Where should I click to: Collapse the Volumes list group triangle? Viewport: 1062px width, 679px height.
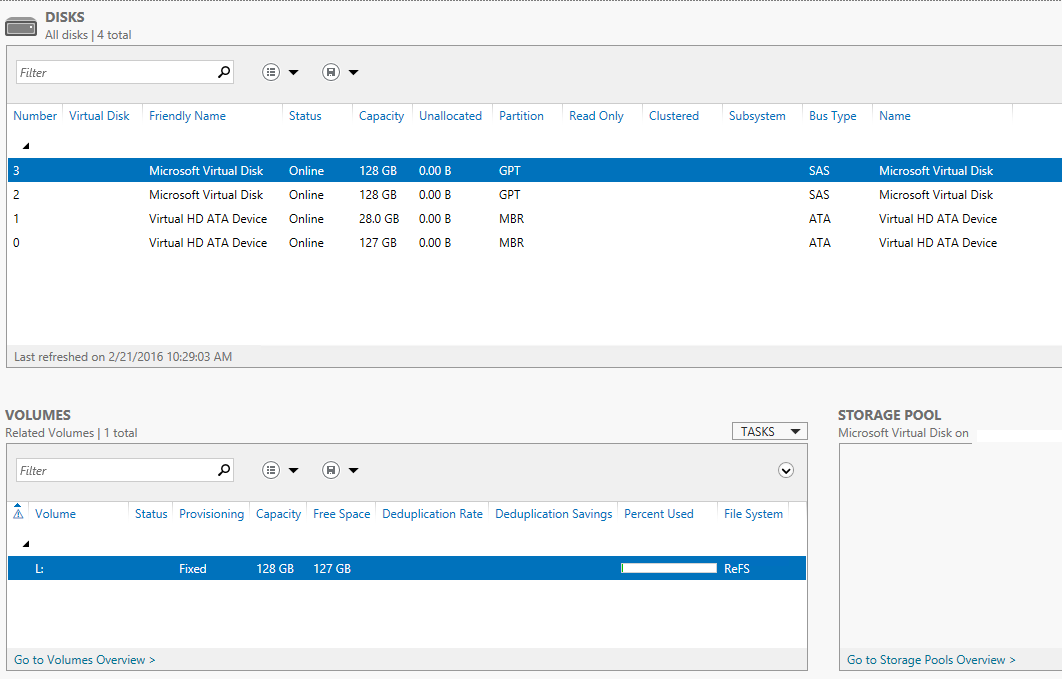coord(26,544)
